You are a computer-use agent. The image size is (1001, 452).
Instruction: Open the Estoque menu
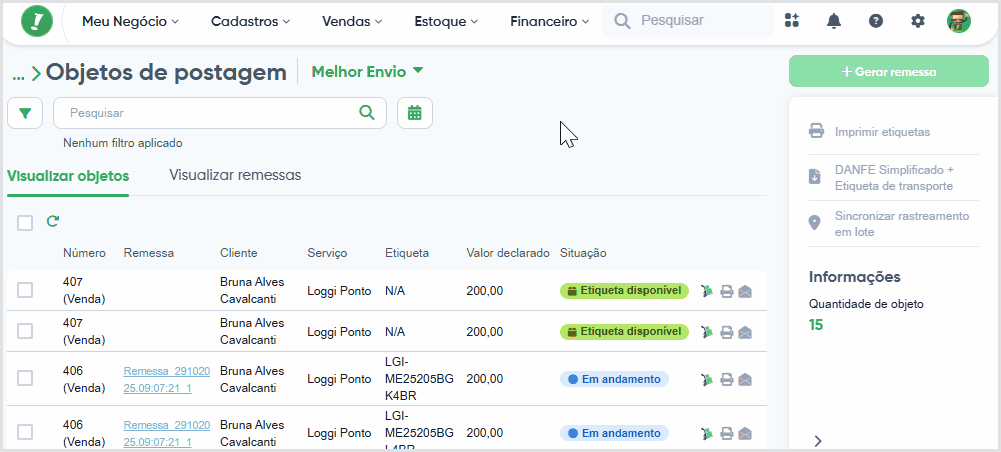446,21
